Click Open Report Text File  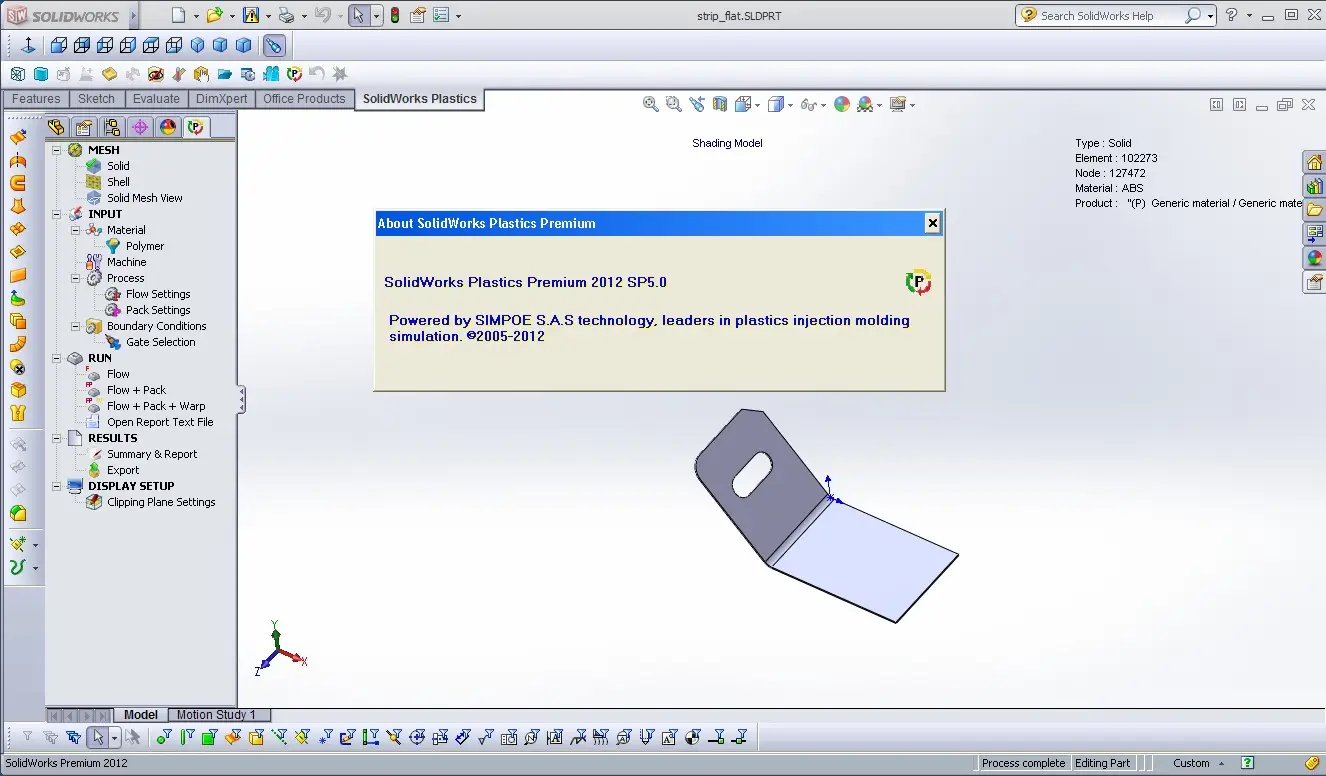point(160,422)
